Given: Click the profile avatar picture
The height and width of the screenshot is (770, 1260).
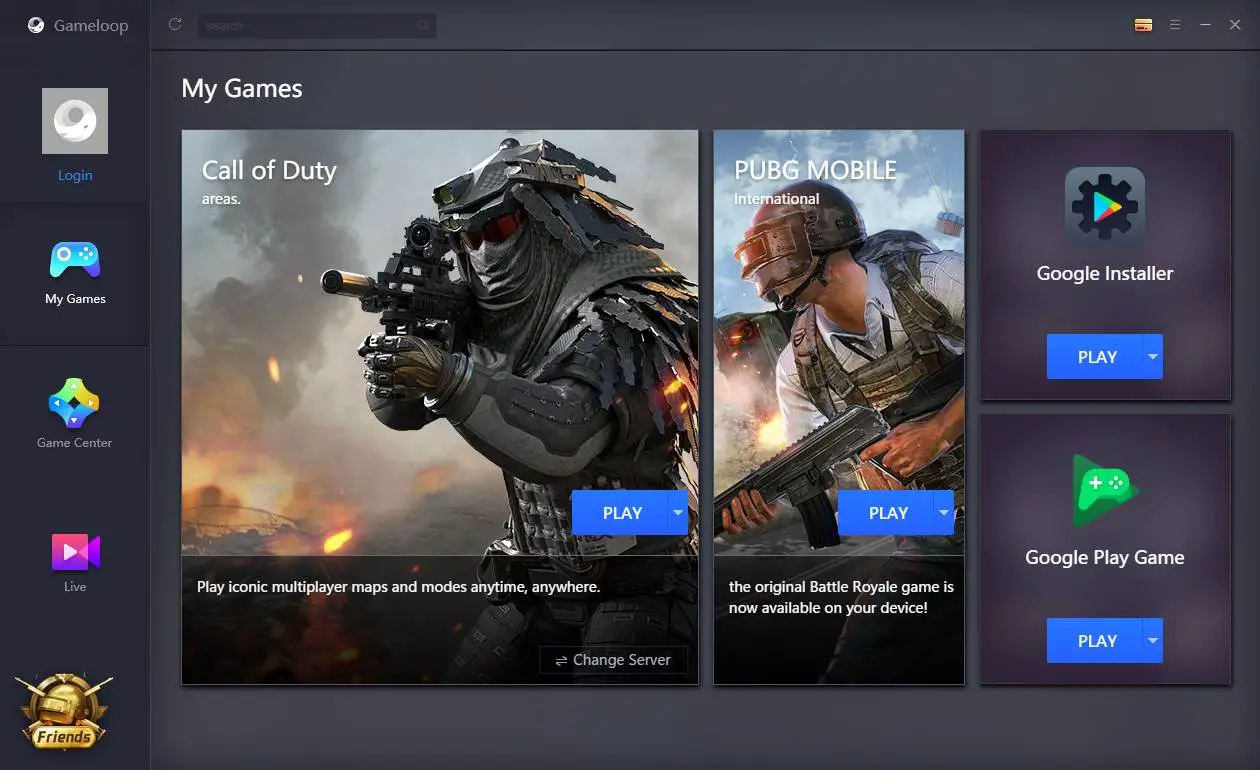Looking at the screenshot, I should coord(75,121).
